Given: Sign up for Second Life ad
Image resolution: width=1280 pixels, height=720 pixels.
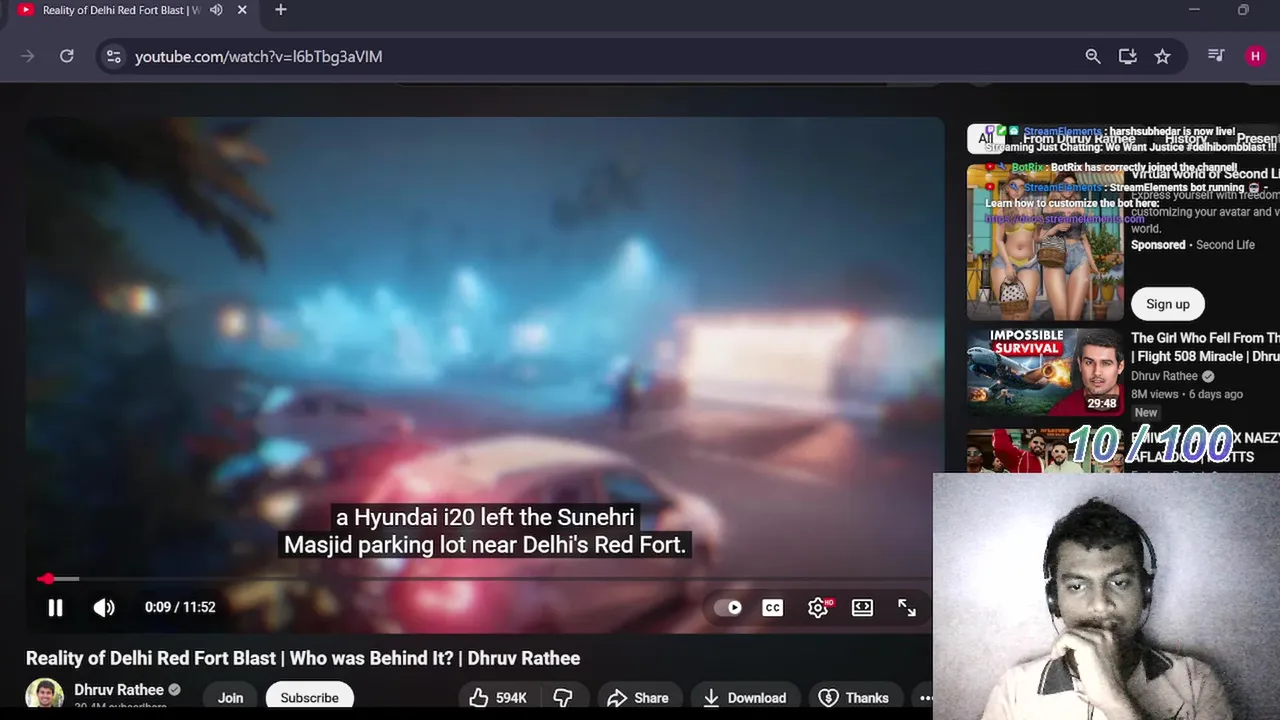Looking at the screenshot, I should (1168, 304).
